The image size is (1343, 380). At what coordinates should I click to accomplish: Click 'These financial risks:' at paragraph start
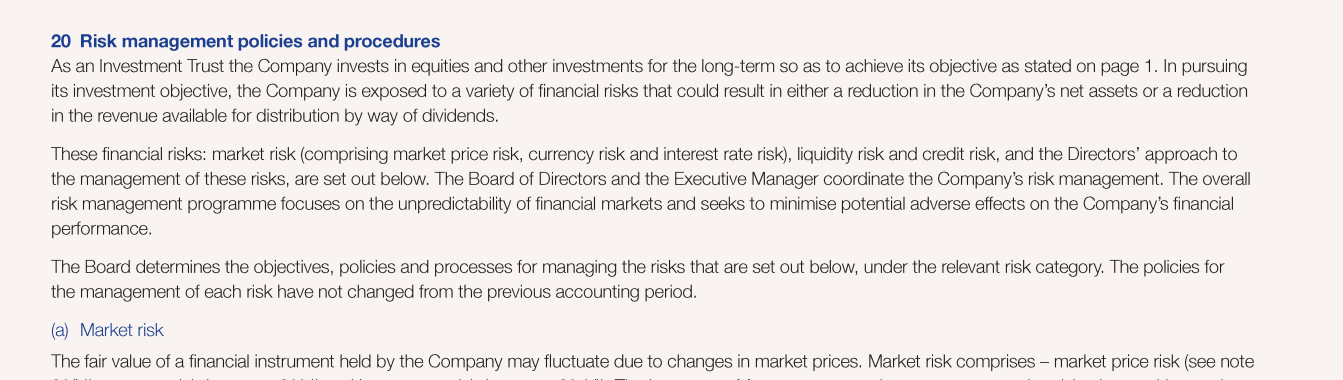click(x=129, y=155)
